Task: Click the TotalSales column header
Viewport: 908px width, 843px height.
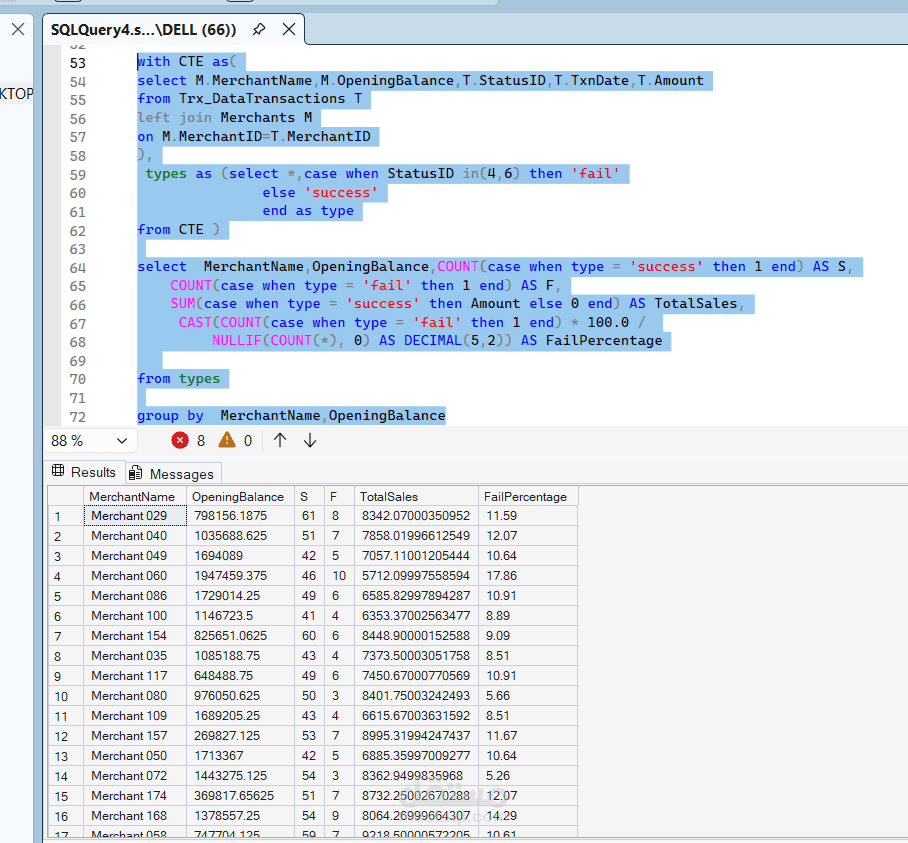Action: point(416,497)
